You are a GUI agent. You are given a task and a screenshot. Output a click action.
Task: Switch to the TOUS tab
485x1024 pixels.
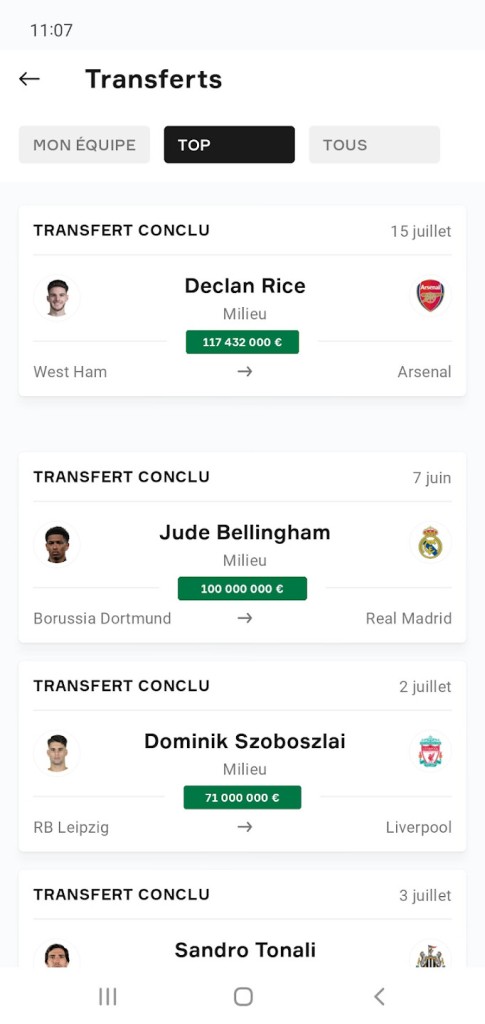click(x=374, y=144)
